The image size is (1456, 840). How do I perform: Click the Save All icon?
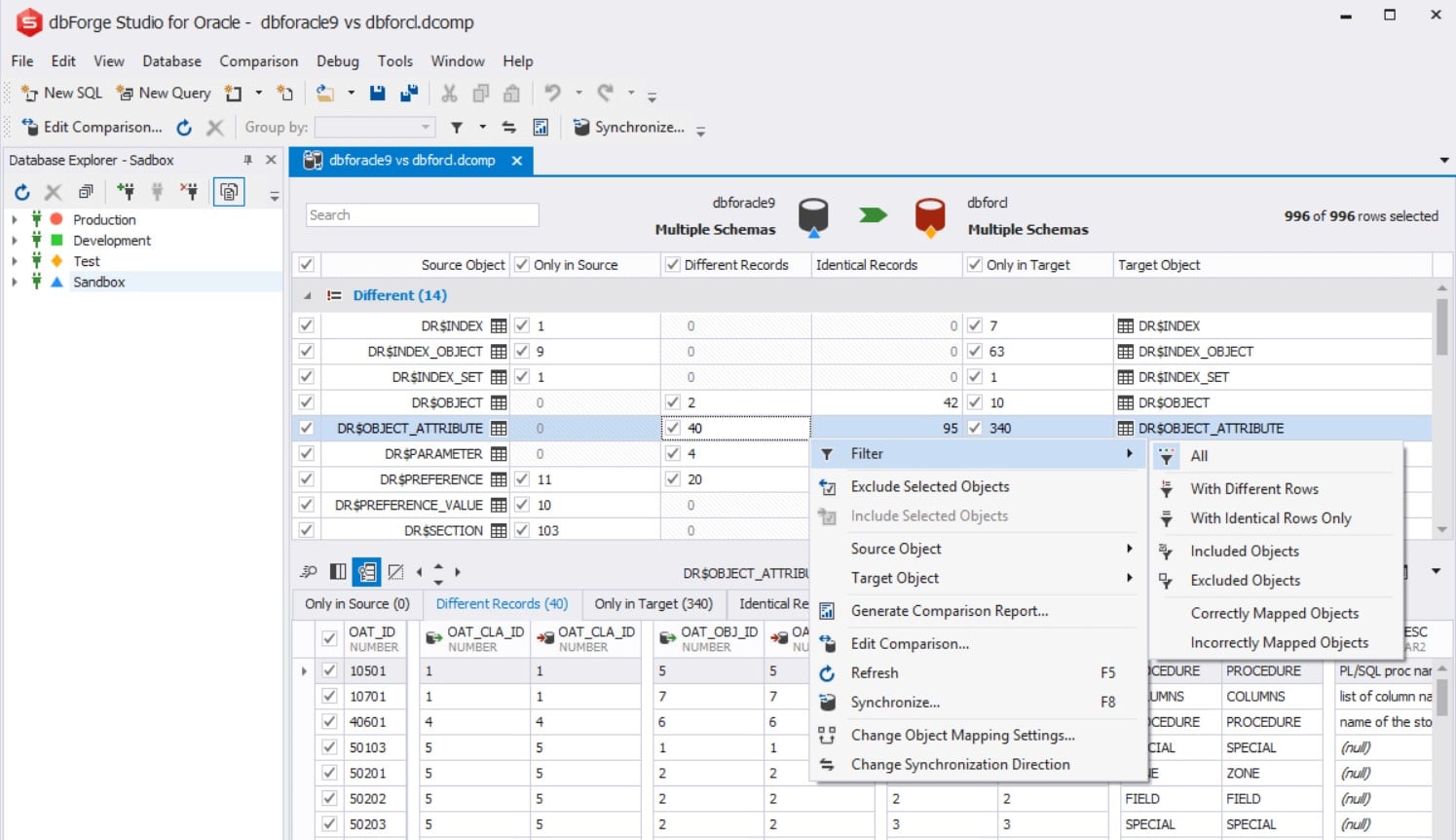pyautogui.click(x=409, y=93)
